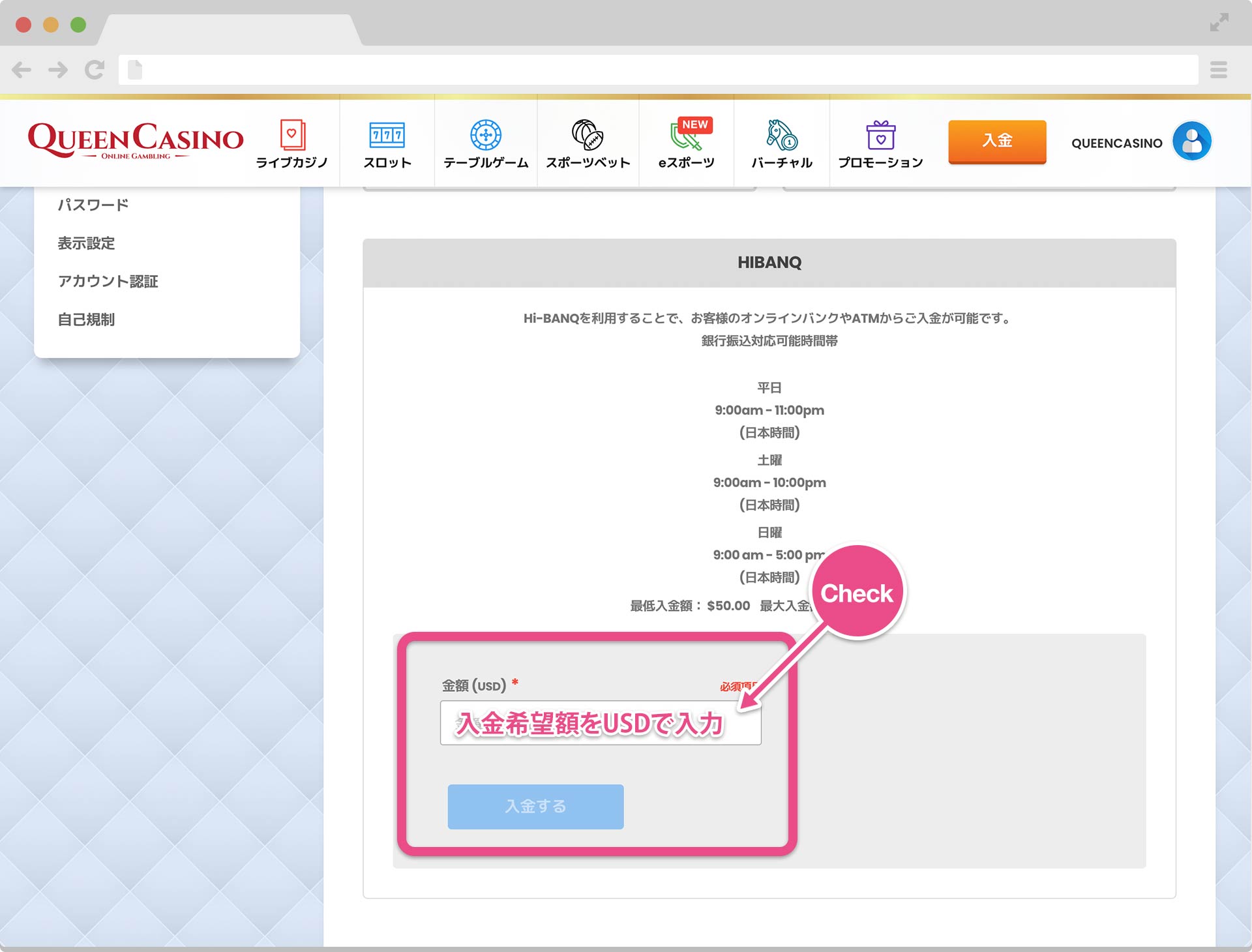Open the プロモーション gift box icon
This screenshot has width=1252, height=952.
point(880,135)
